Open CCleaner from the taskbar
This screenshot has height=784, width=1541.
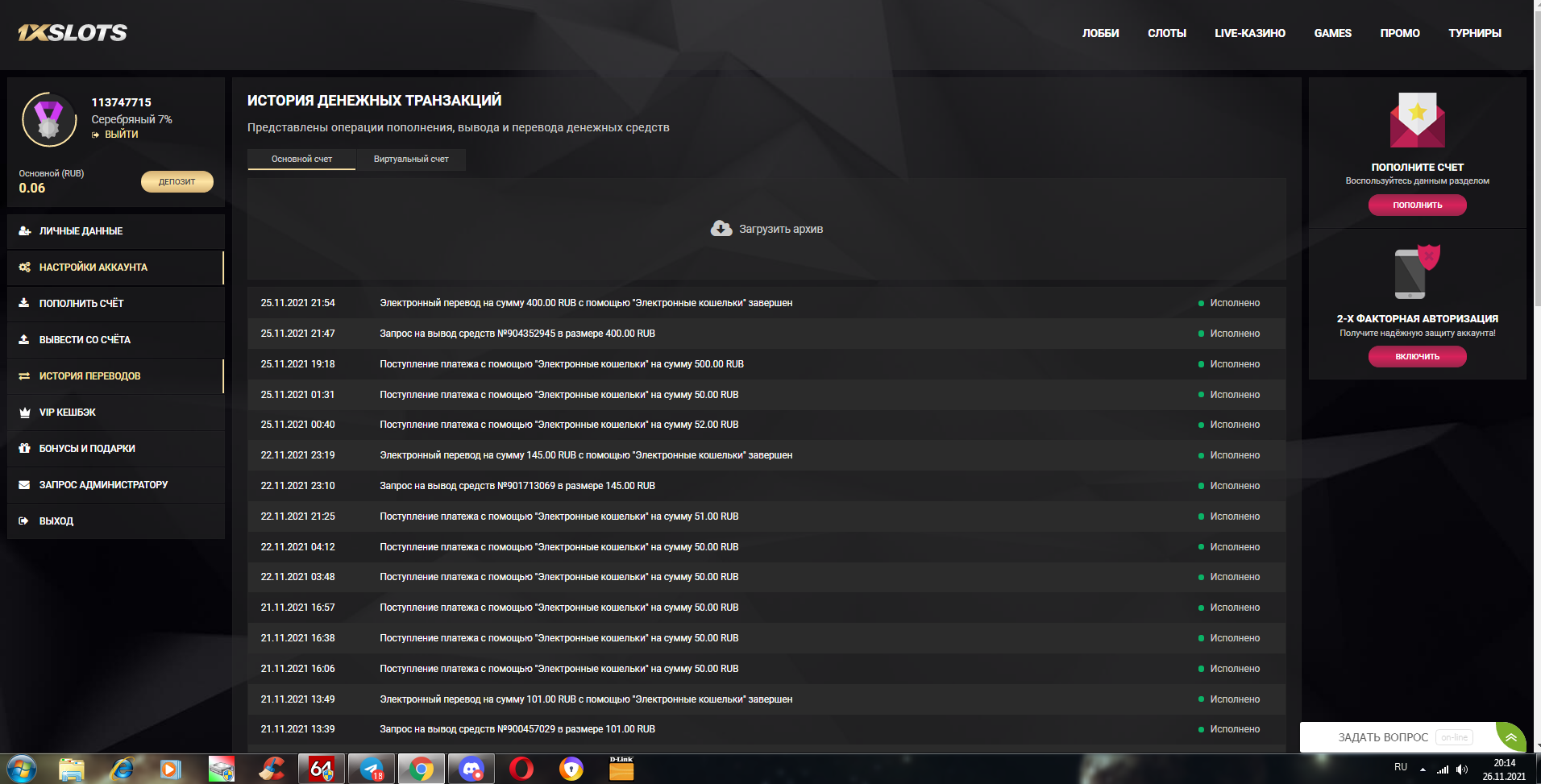pyautogui.click(x=272, y=769)
